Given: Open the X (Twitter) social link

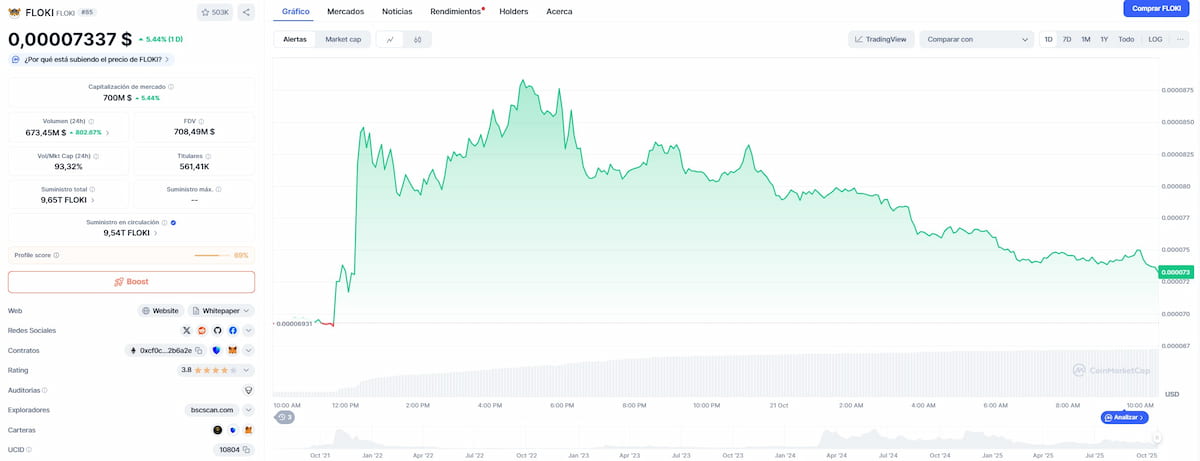Looking at the screenshot, I should pos(186,330).
